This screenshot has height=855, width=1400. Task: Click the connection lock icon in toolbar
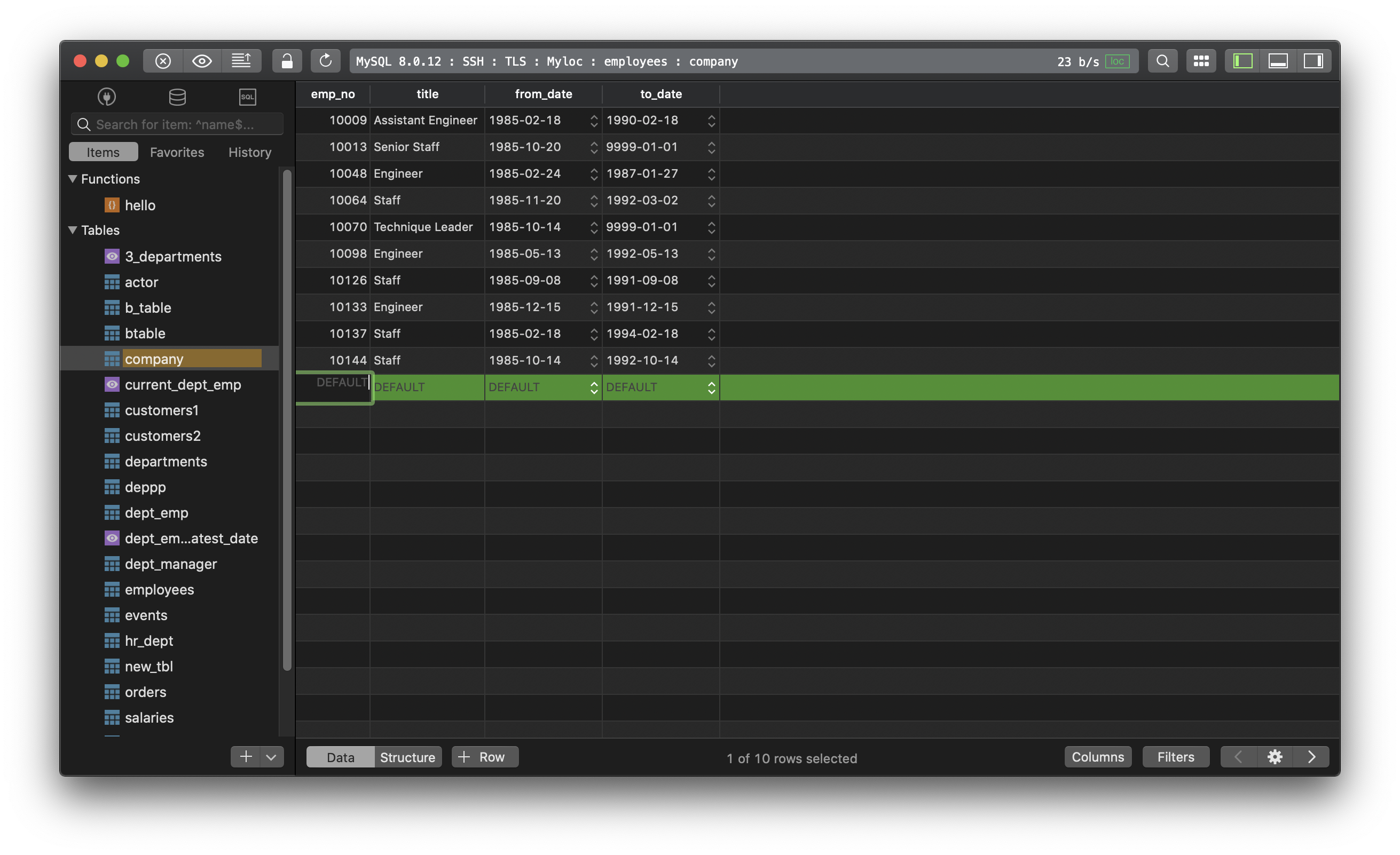287,61
